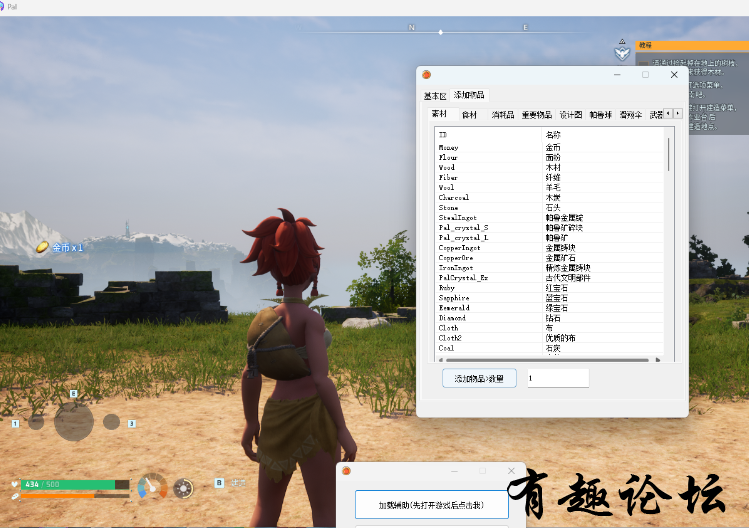This screenshot has height=528, width=749.
Task: Click the quest marker emblem near tutorial panel
Action: pyautogui.click(x=622, y=51)
